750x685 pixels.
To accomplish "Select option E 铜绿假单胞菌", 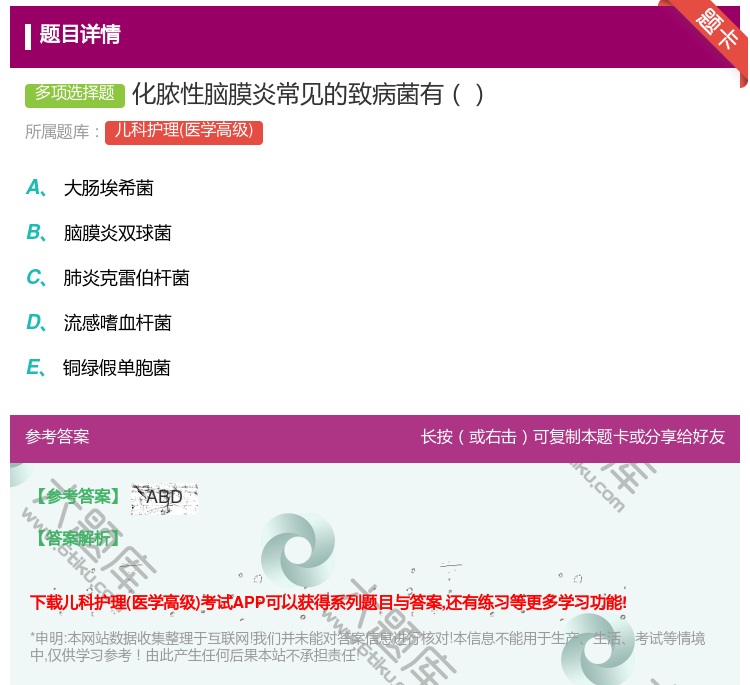I will (98, 368).
